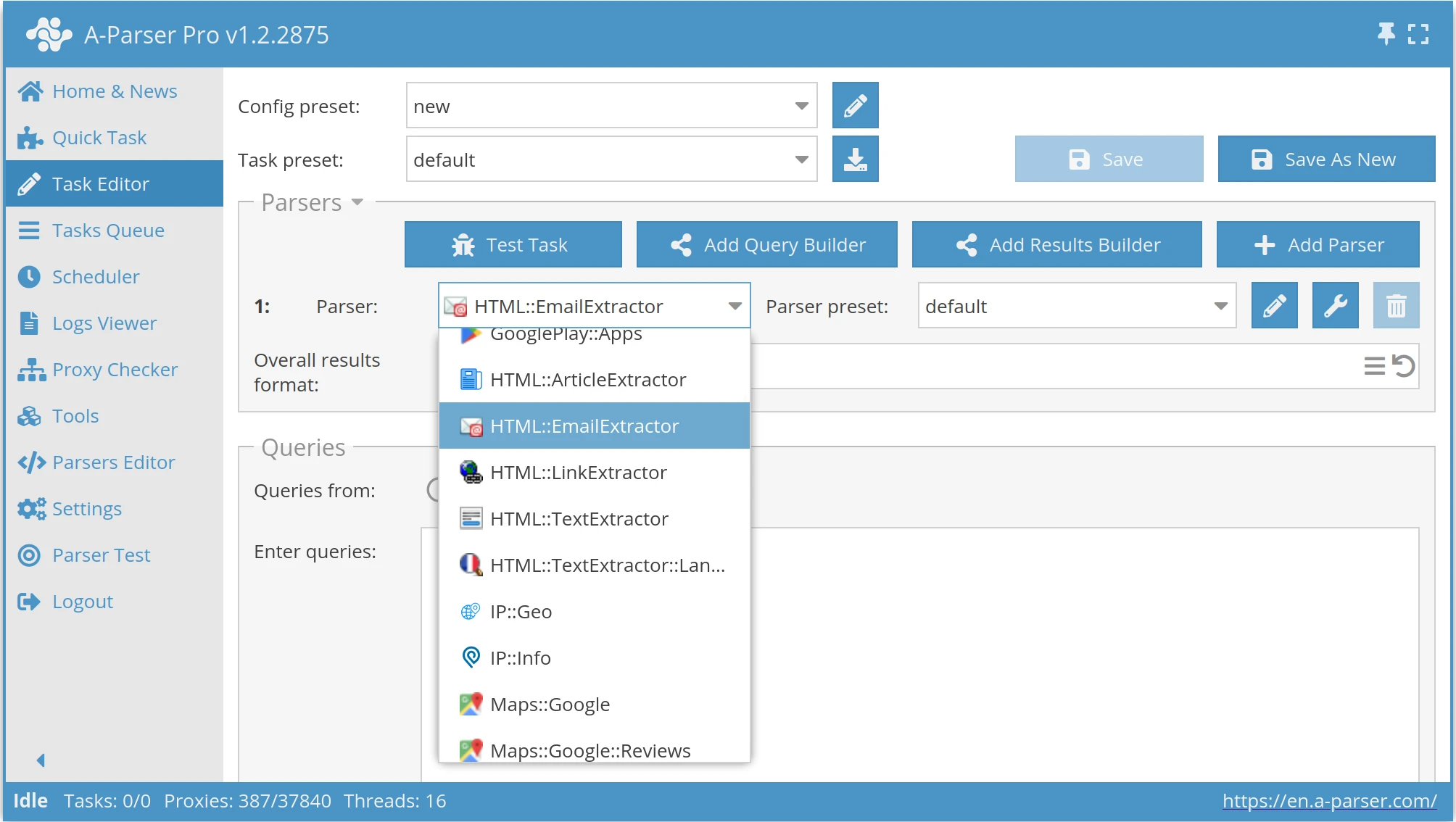Screen dimensions: 1456x822
Task: Open the results format list icon
Action: click(x=1374, y=366)
